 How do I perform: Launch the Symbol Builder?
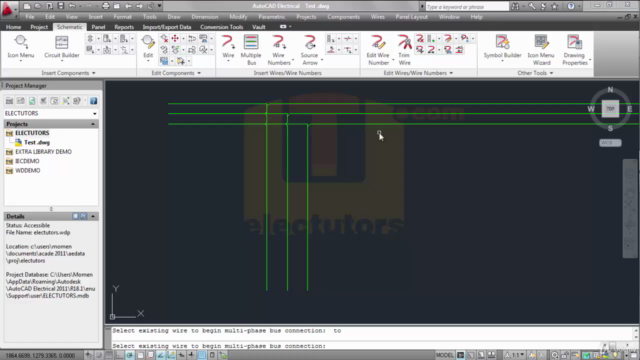(x=502, y=47)
